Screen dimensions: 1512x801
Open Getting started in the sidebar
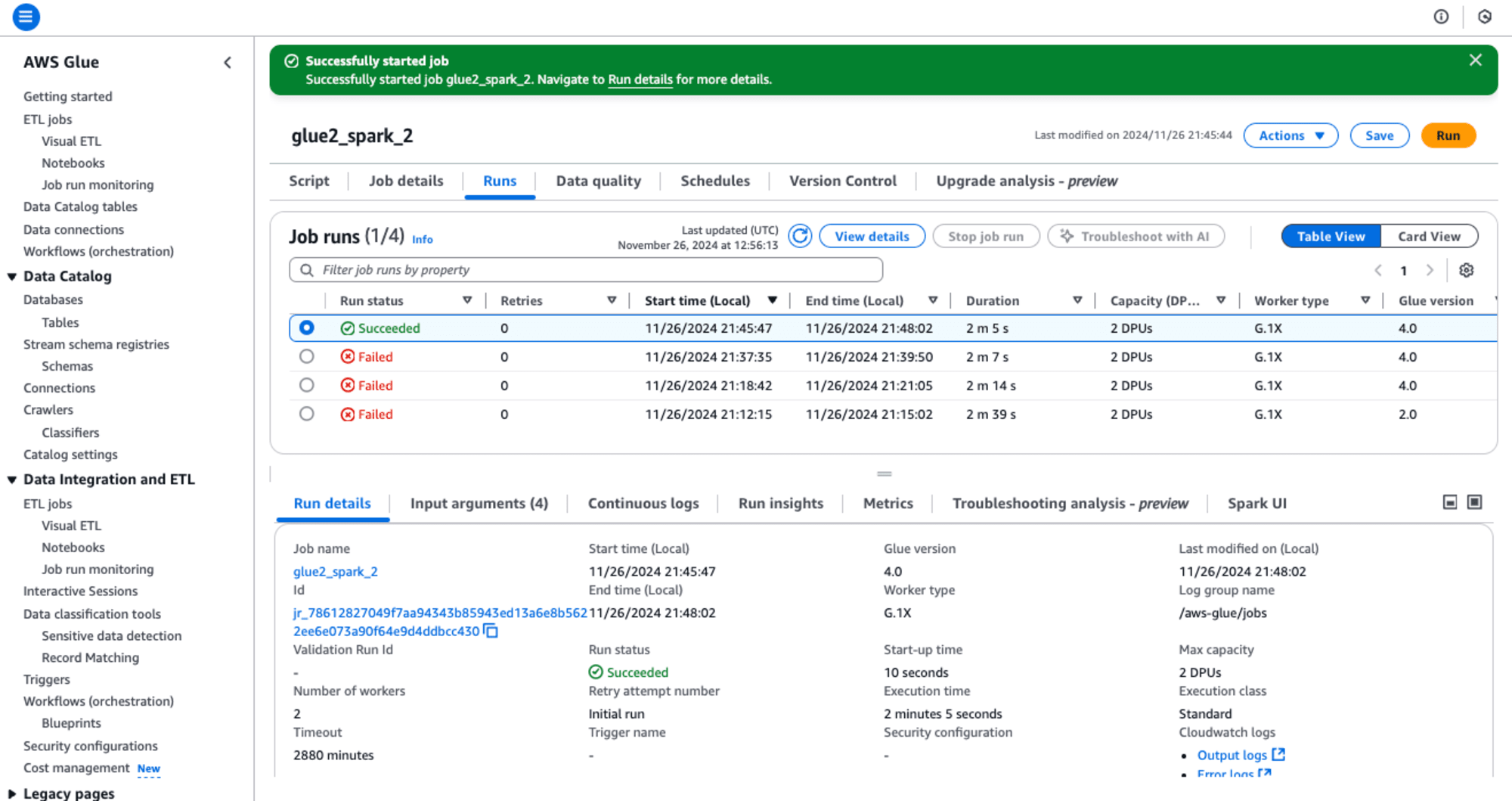[67, 96]
